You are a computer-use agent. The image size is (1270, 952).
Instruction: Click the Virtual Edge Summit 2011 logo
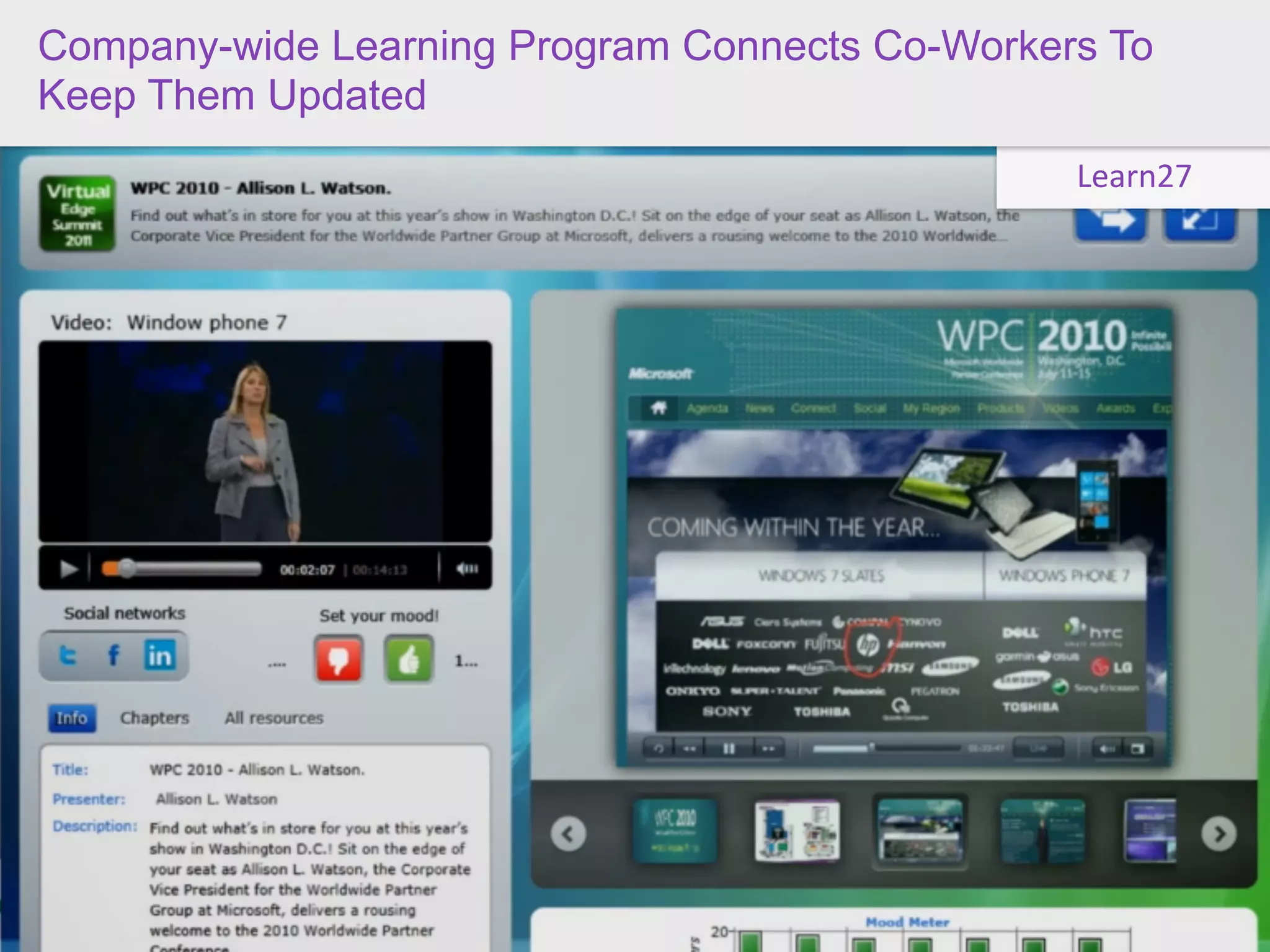(x=78, y=214)
